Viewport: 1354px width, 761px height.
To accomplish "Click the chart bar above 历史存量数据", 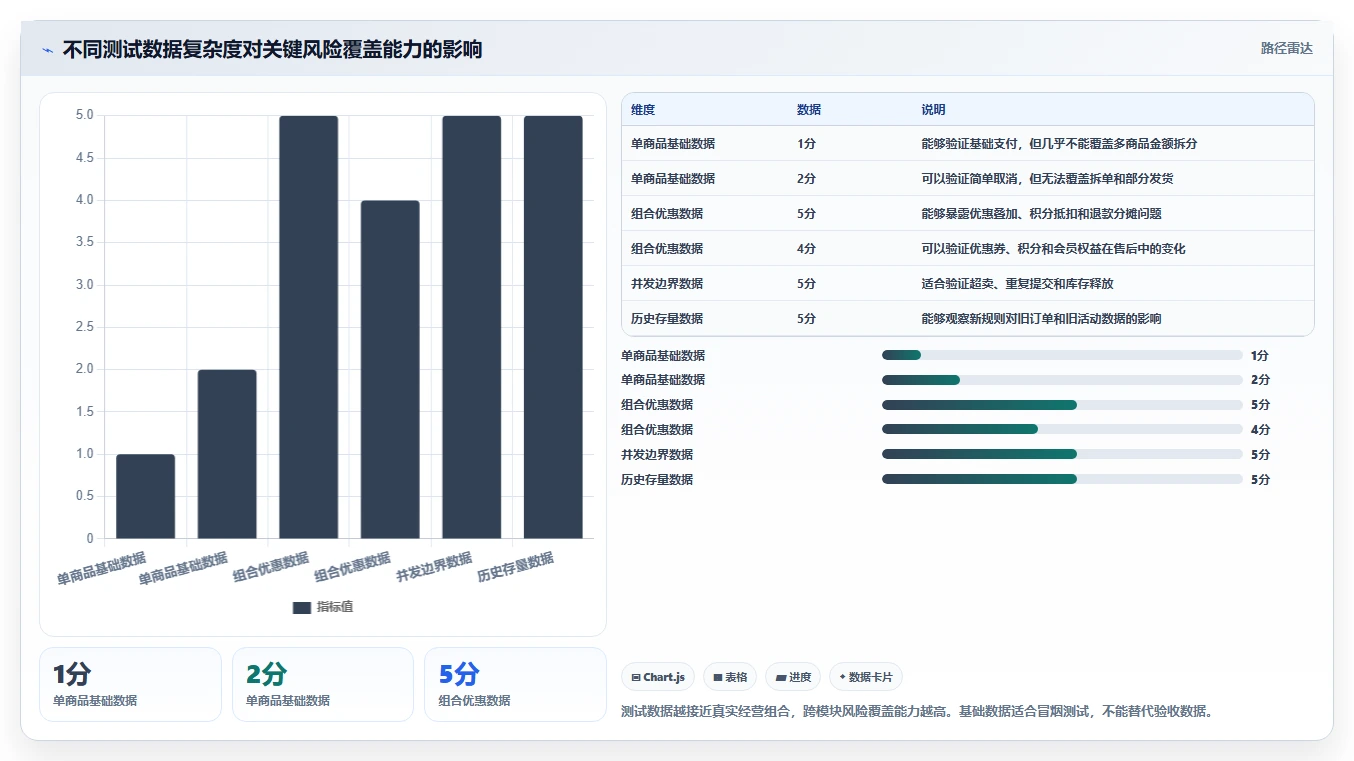I will (553, 327).
